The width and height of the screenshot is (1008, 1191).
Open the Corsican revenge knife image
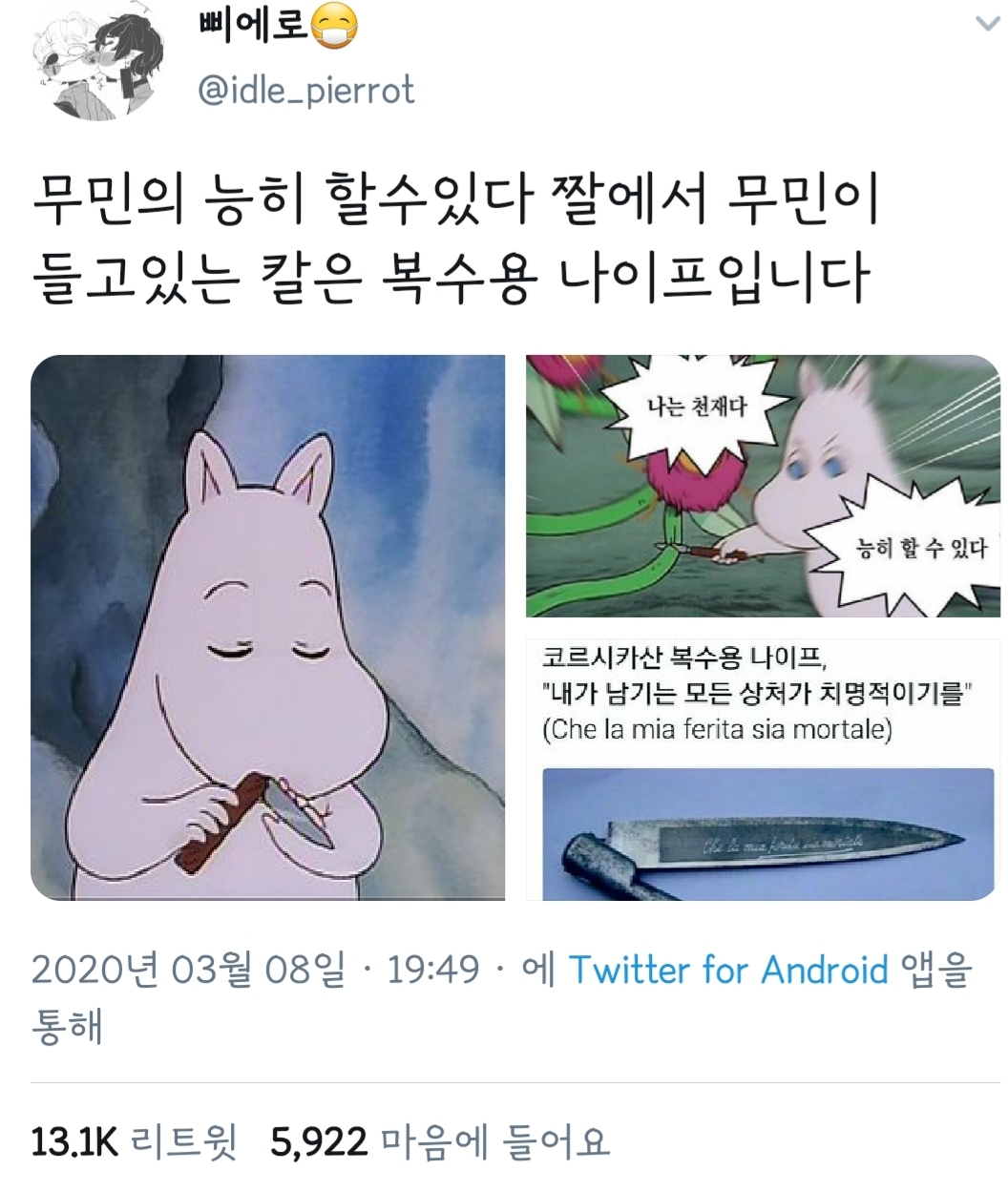click(x=763, y=769)
